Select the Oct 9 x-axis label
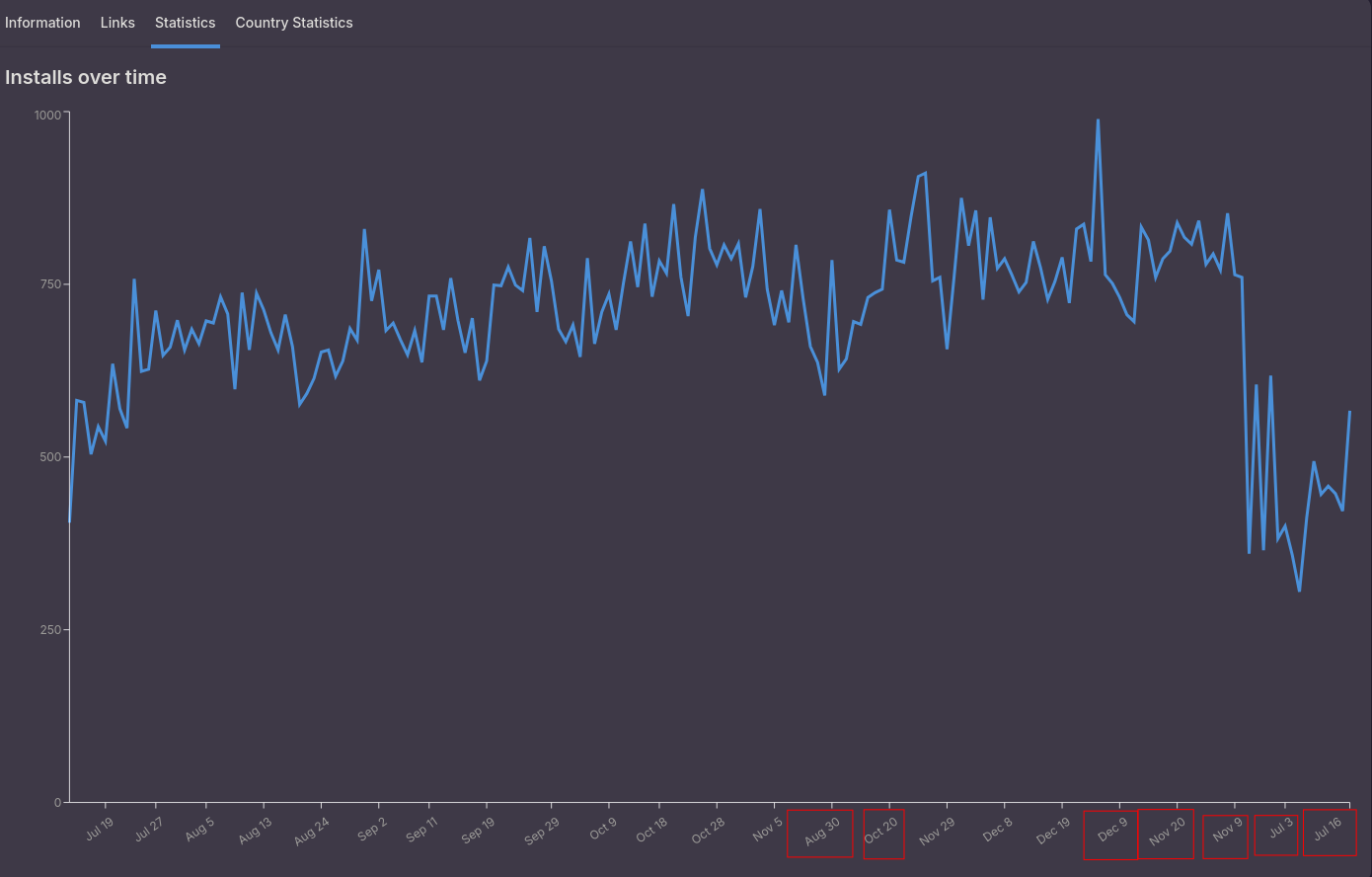The image size is (1372, 877). (x=603, y=830)
